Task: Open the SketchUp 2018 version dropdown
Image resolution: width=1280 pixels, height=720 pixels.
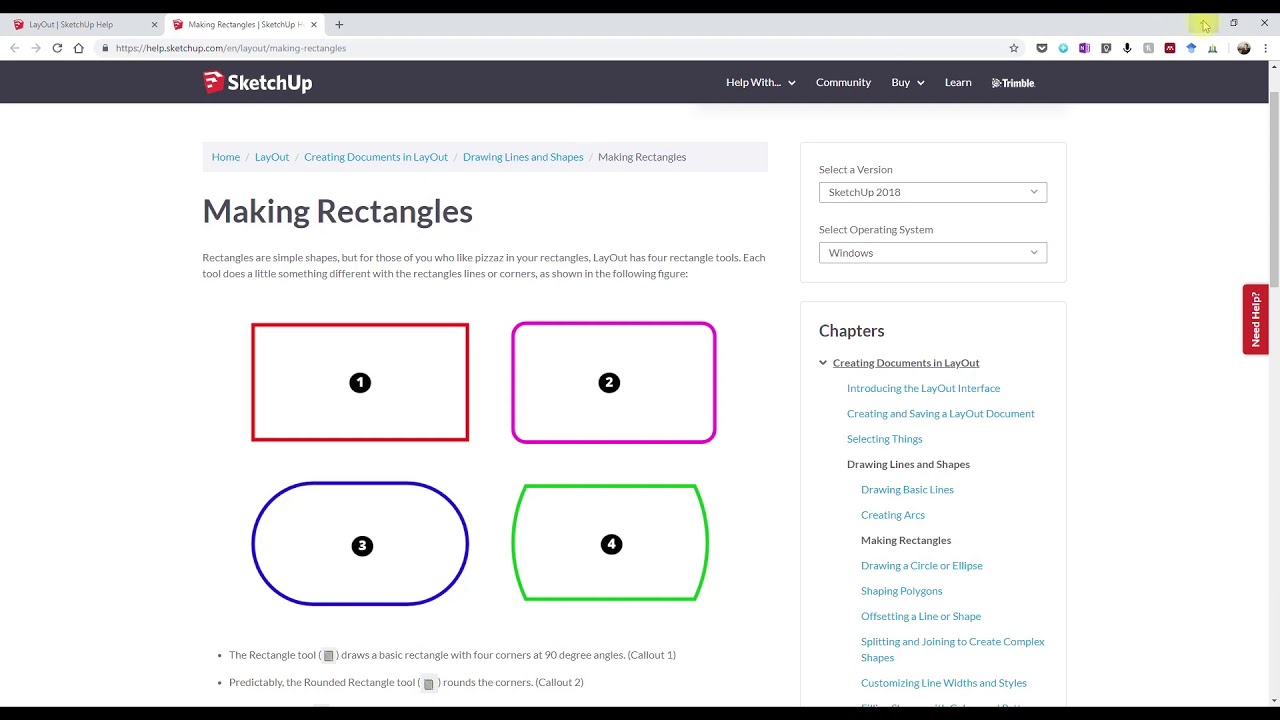Action: pyautogui.click(x=932, y=192)
